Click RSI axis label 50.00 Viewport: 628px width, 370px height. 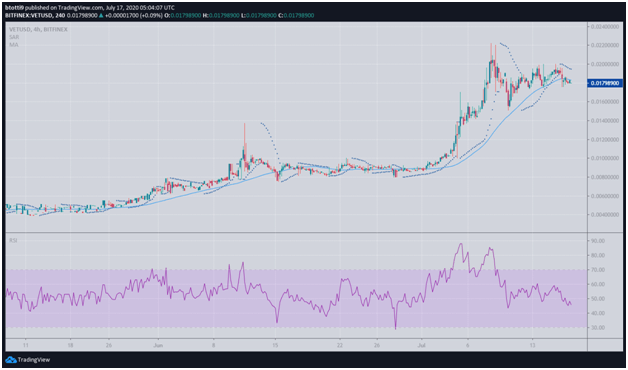[x=597, y=299]
